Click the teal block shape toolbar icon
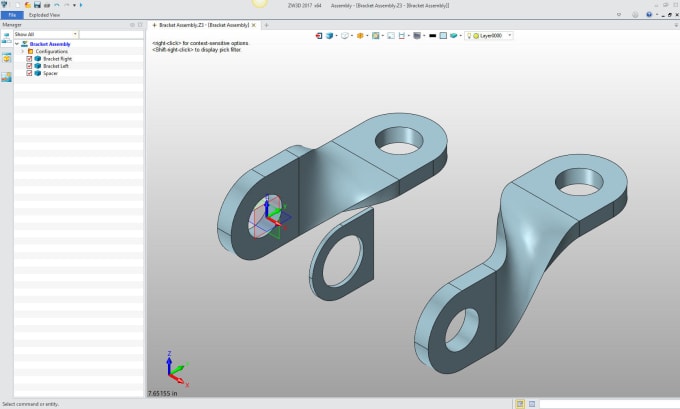The height and width of the screenshot is (409, 680). pos(454,36)
